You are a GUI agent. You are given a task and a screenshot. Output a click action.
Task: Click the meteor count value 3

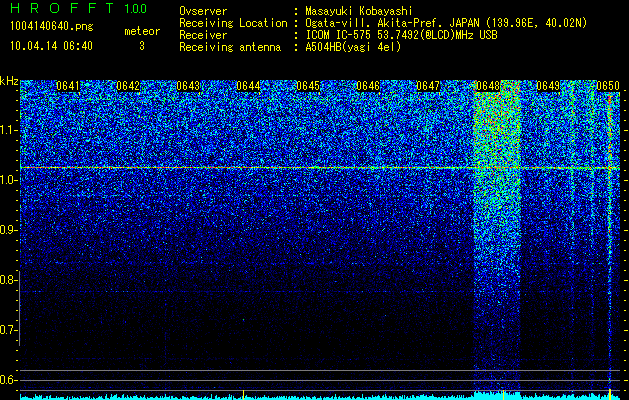point(142,46)
